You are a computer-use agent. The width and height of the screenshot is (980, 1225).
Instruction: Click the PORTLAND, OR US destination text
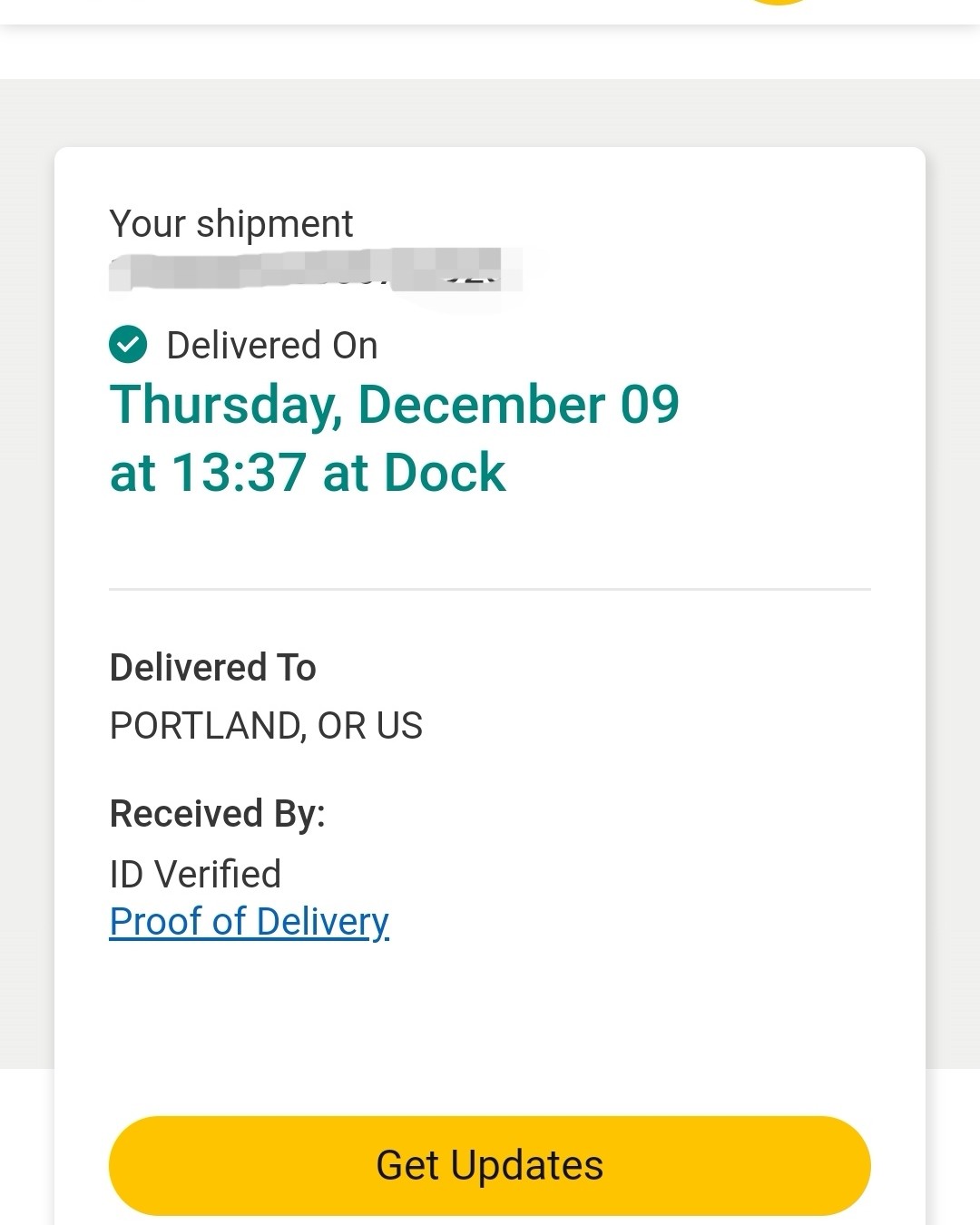coord(266,726)
